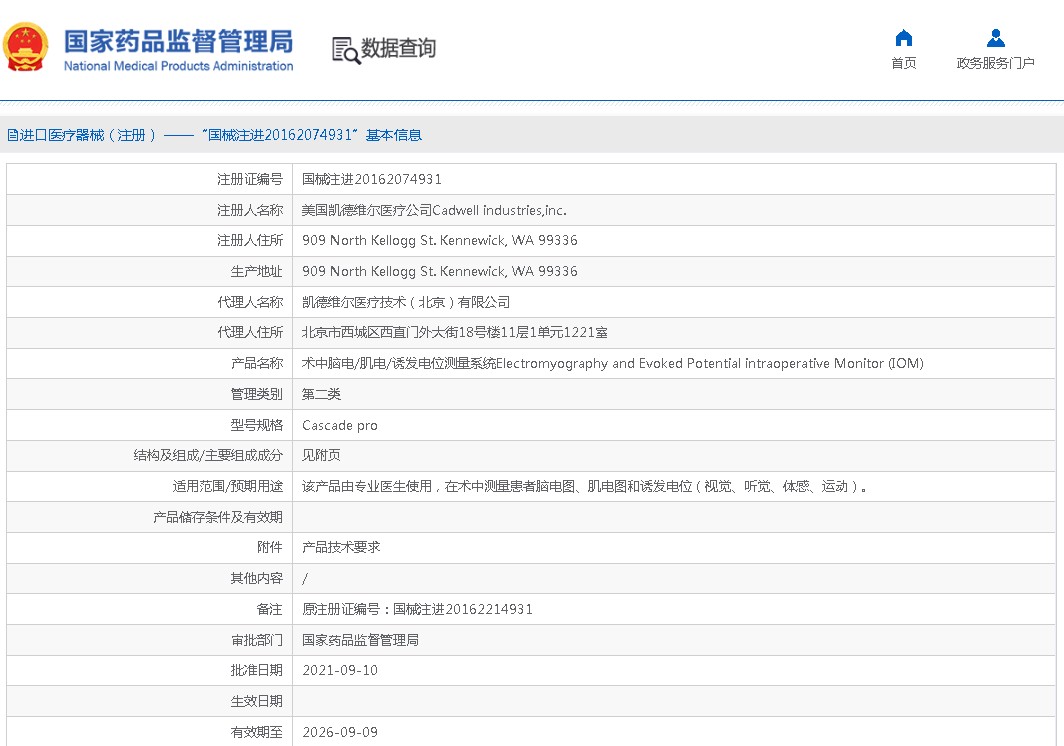Screen dimensions: 1064x746
Task: Click 首页 link text
Action: point(903,63)
